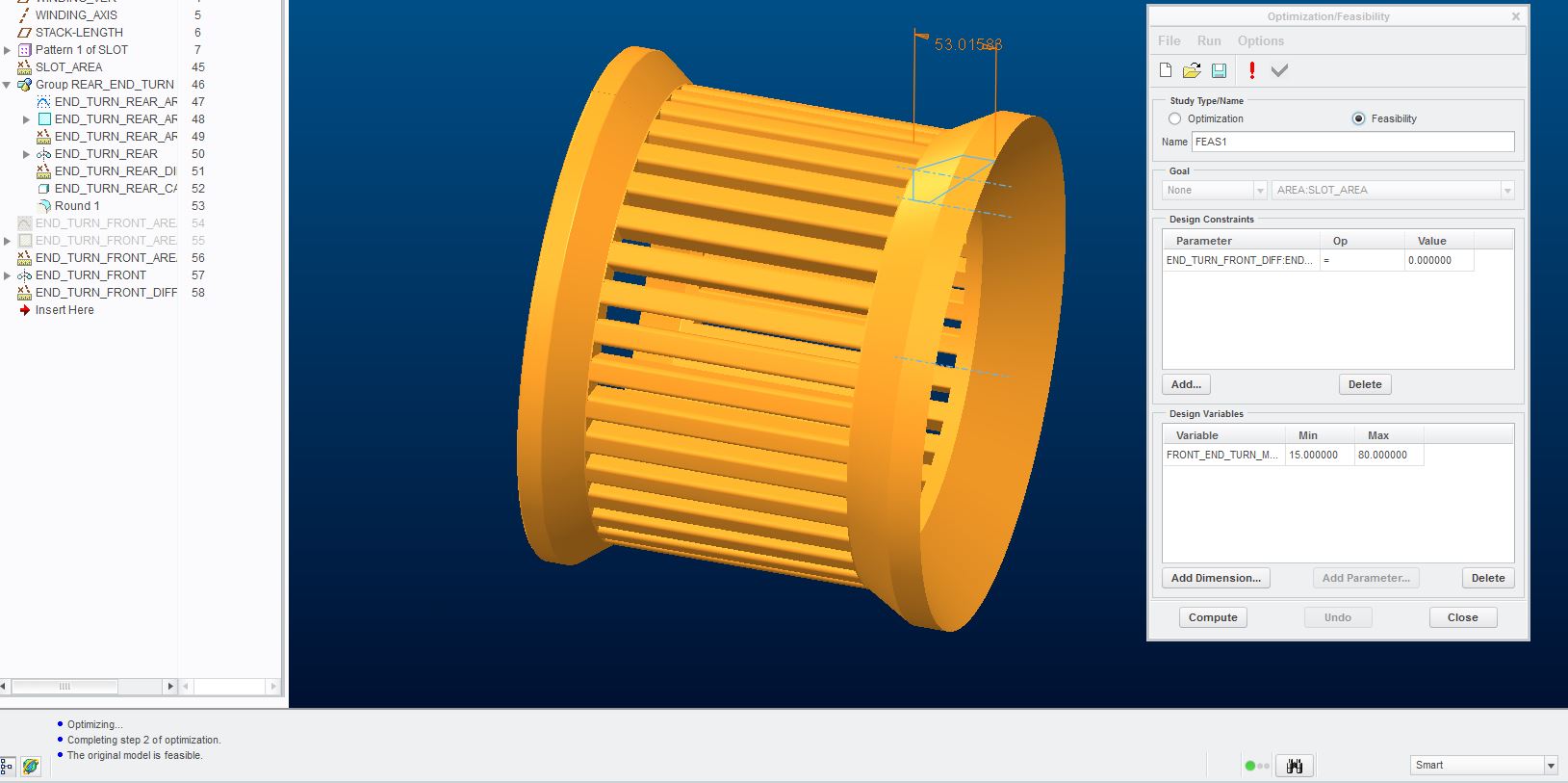
Task: Click the binoculars find icon in status bar
Action: [1295, 766]
